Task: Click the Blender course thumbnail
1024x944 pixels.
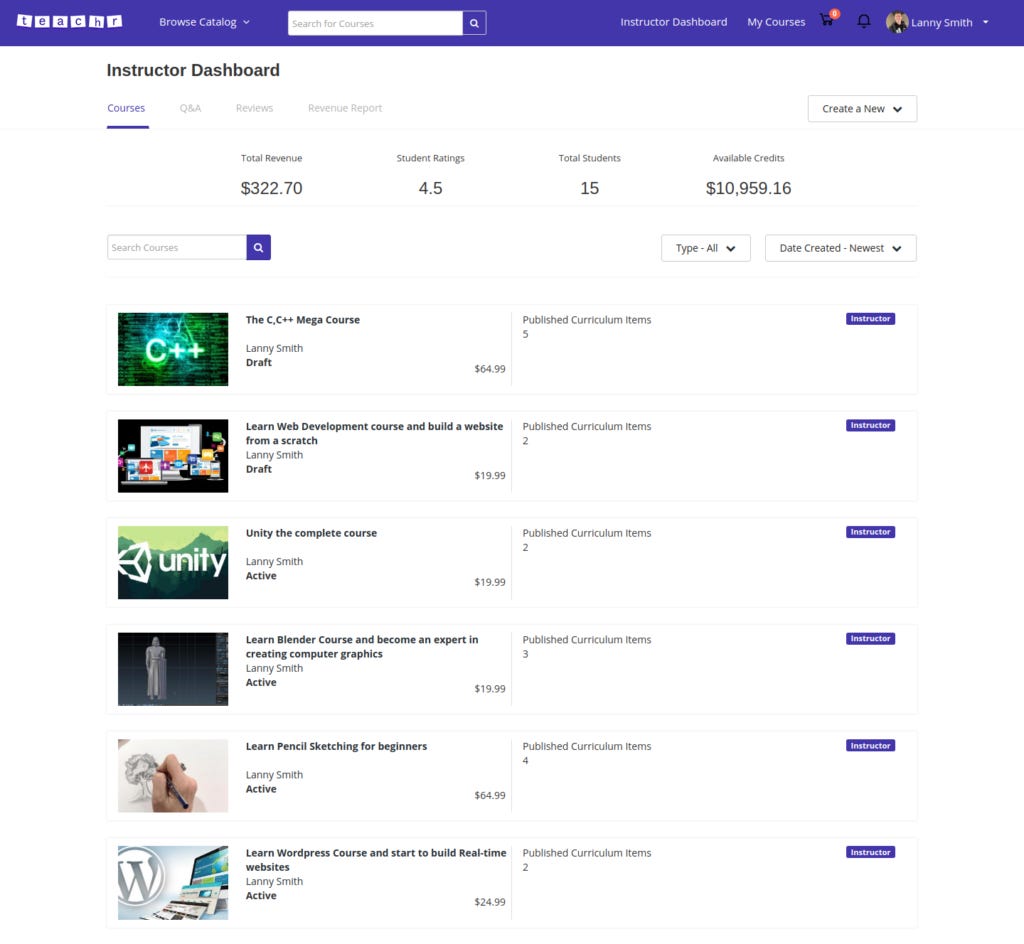Action: [x=173, y=669]
